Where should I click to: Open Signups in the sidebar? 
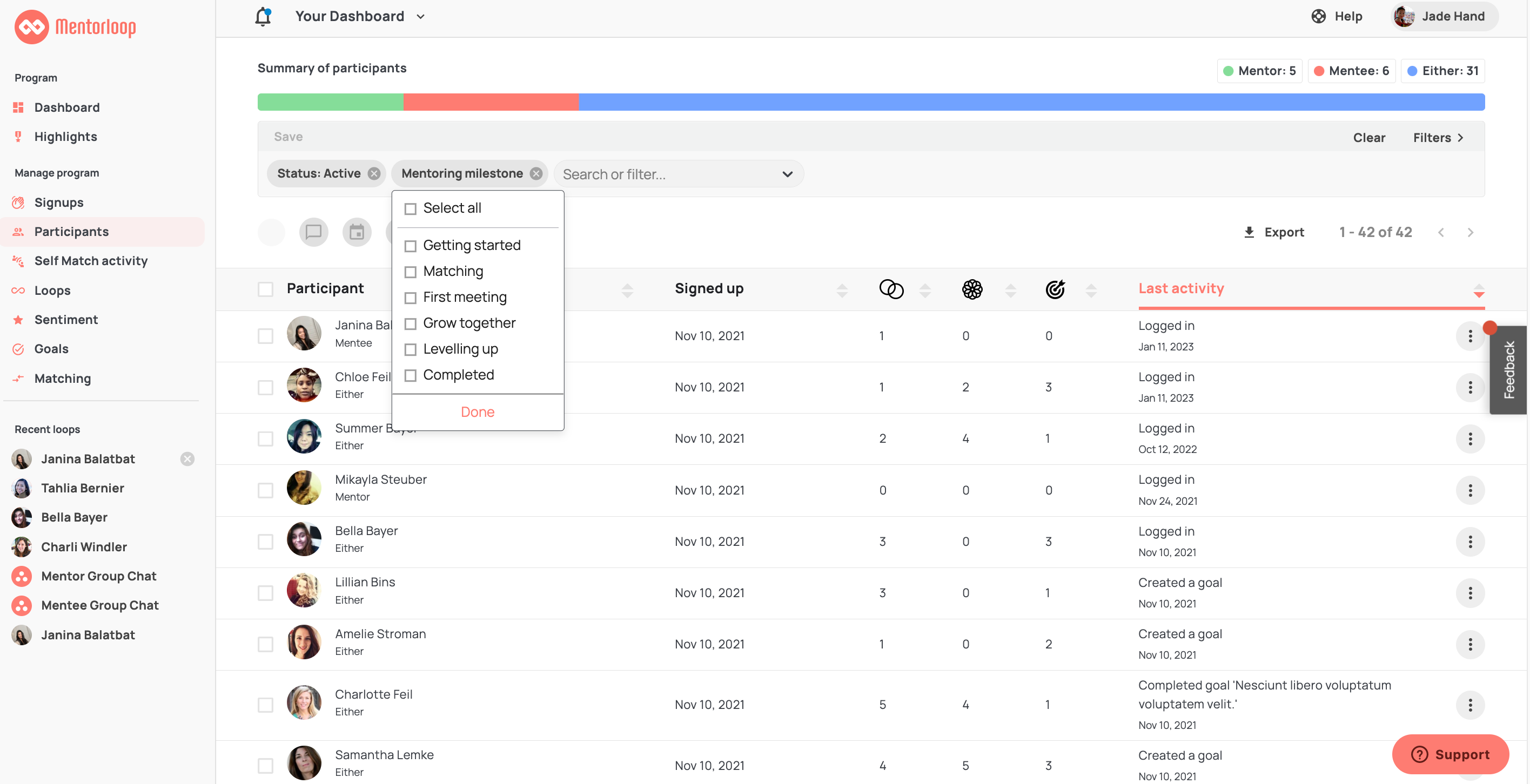coord(59,202)
